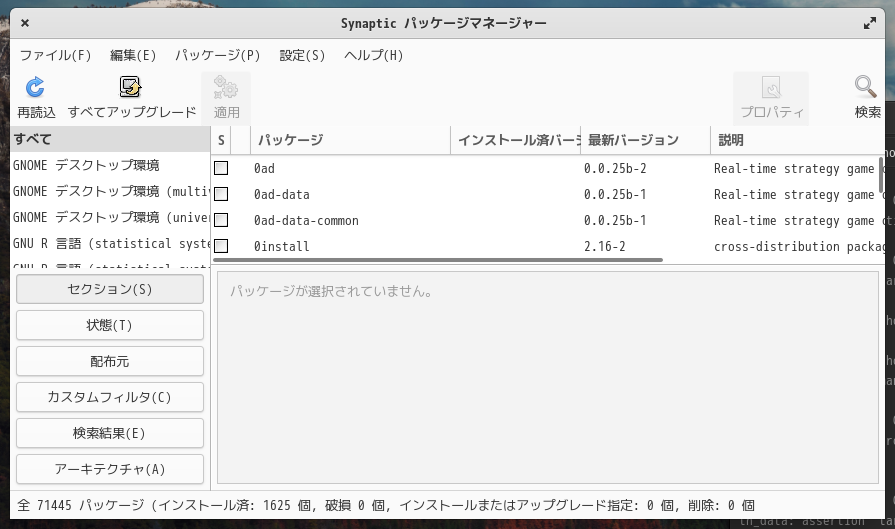
Task: Select the 0install package name
Action: 282,247
